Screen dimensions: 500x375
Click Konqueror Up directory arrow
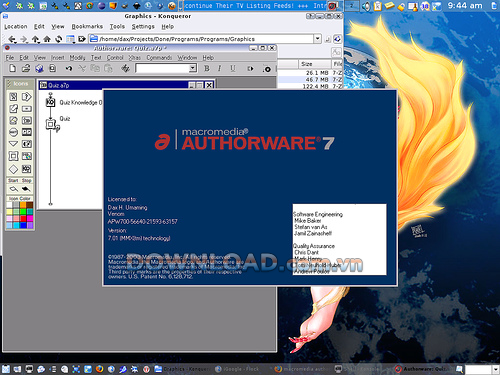pos(35,39)
